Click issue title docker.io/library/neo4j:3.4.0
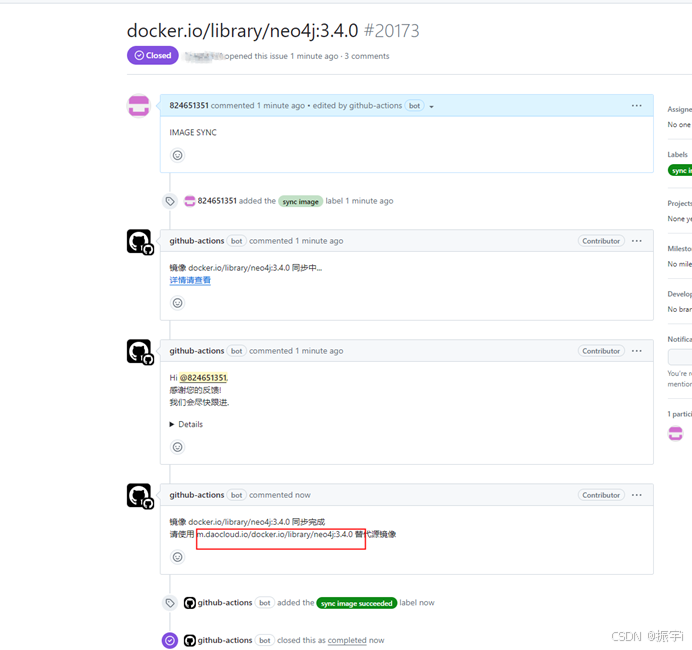This screenshot has height=650, width=692. point(243,31)
